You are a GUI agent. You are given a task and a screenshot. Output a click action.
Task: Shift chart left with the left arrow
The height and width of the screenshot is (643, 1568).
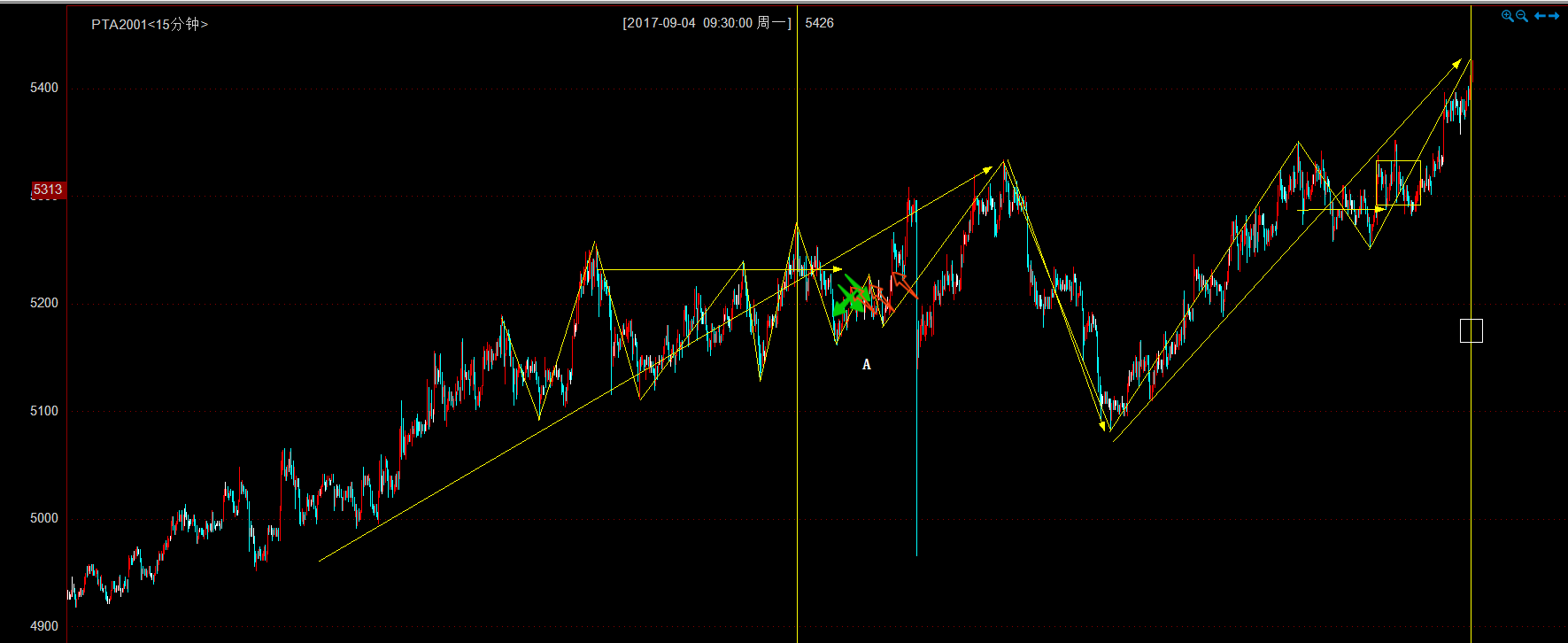point(1540,16)
